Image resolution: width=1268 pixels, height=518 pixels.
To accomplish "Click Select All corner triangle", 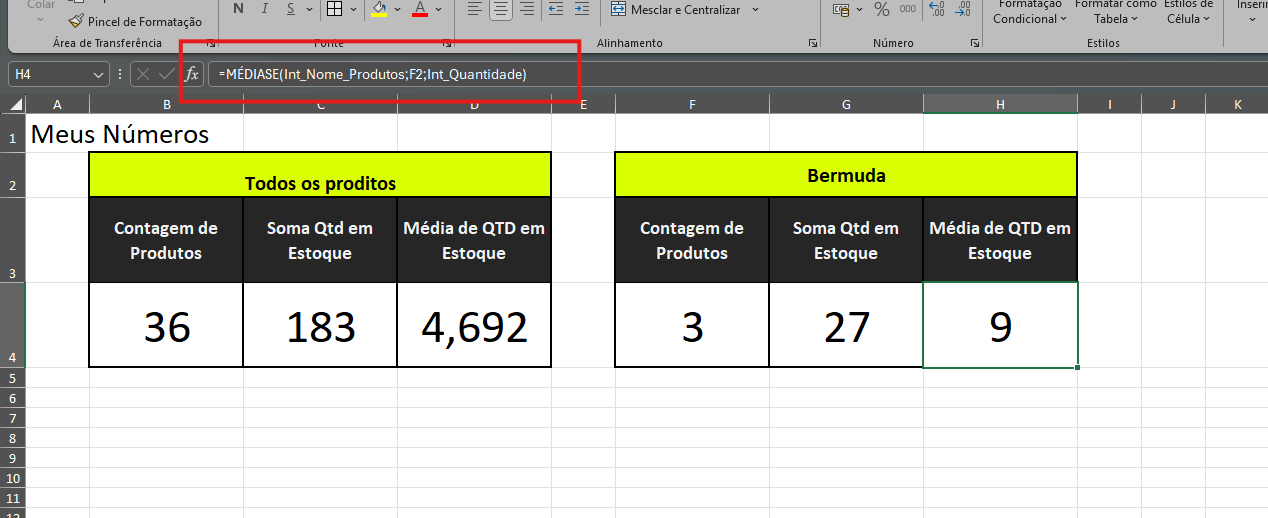I will pos(13,105).
